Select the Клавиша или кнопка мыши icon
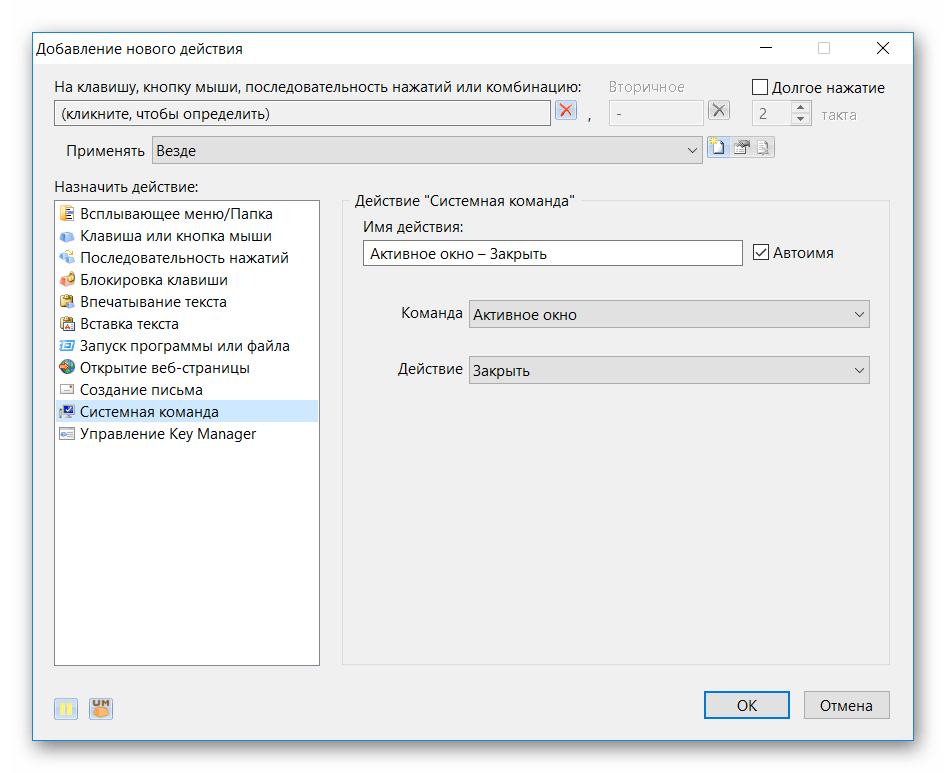Screen dimensions: 946x773 [x=67, y=236]
